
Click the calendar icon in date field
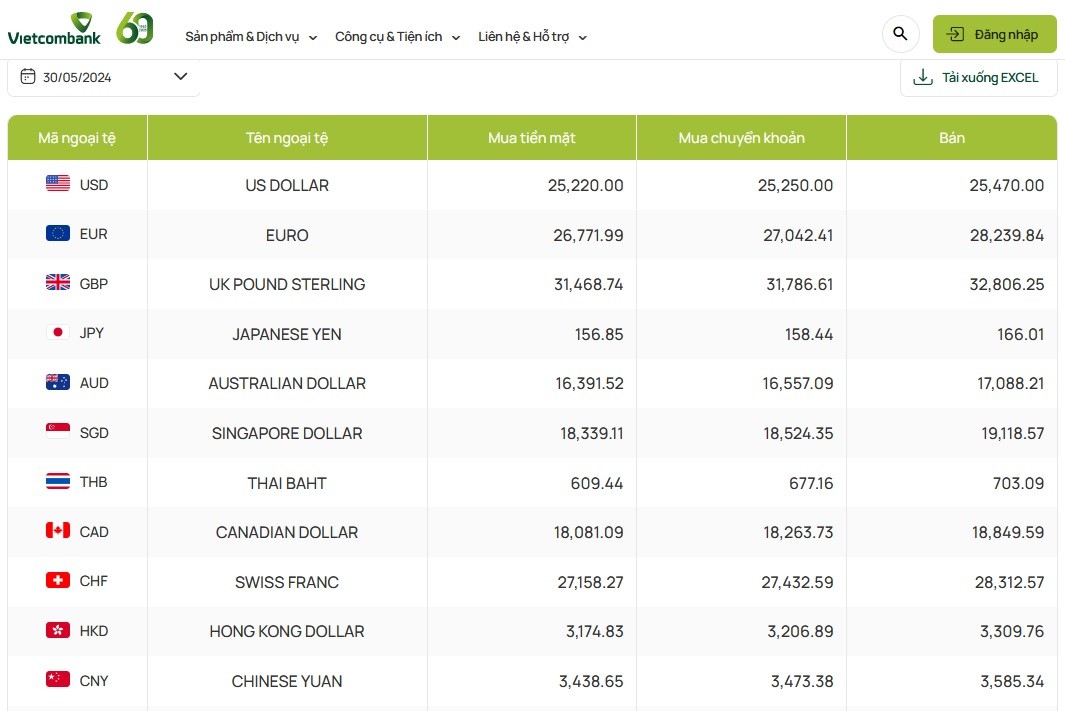click(x=28, y=77)
